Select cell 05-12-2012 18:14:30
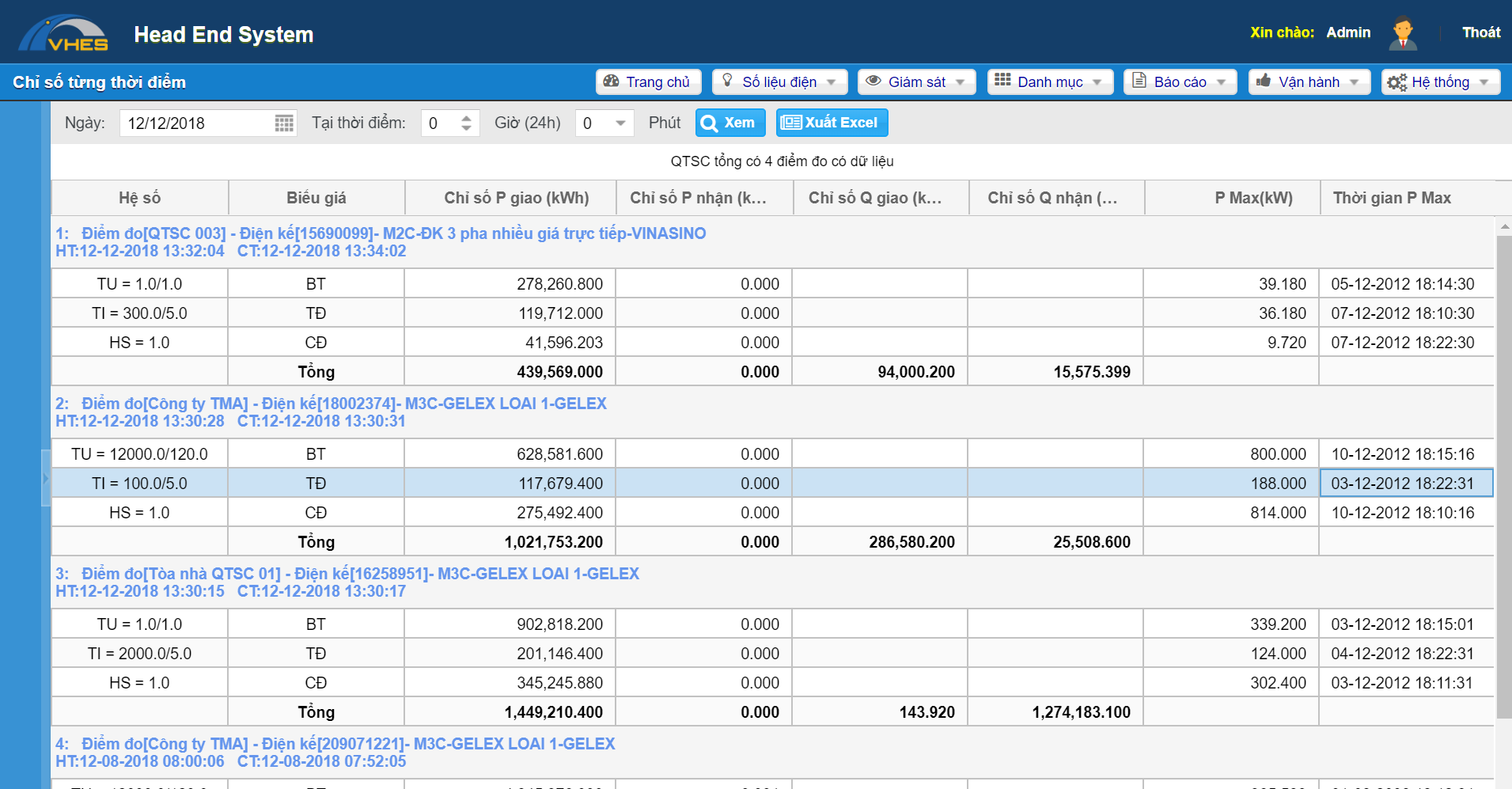The height and width of the screenshot is (789, 1512). (1406, 284)
